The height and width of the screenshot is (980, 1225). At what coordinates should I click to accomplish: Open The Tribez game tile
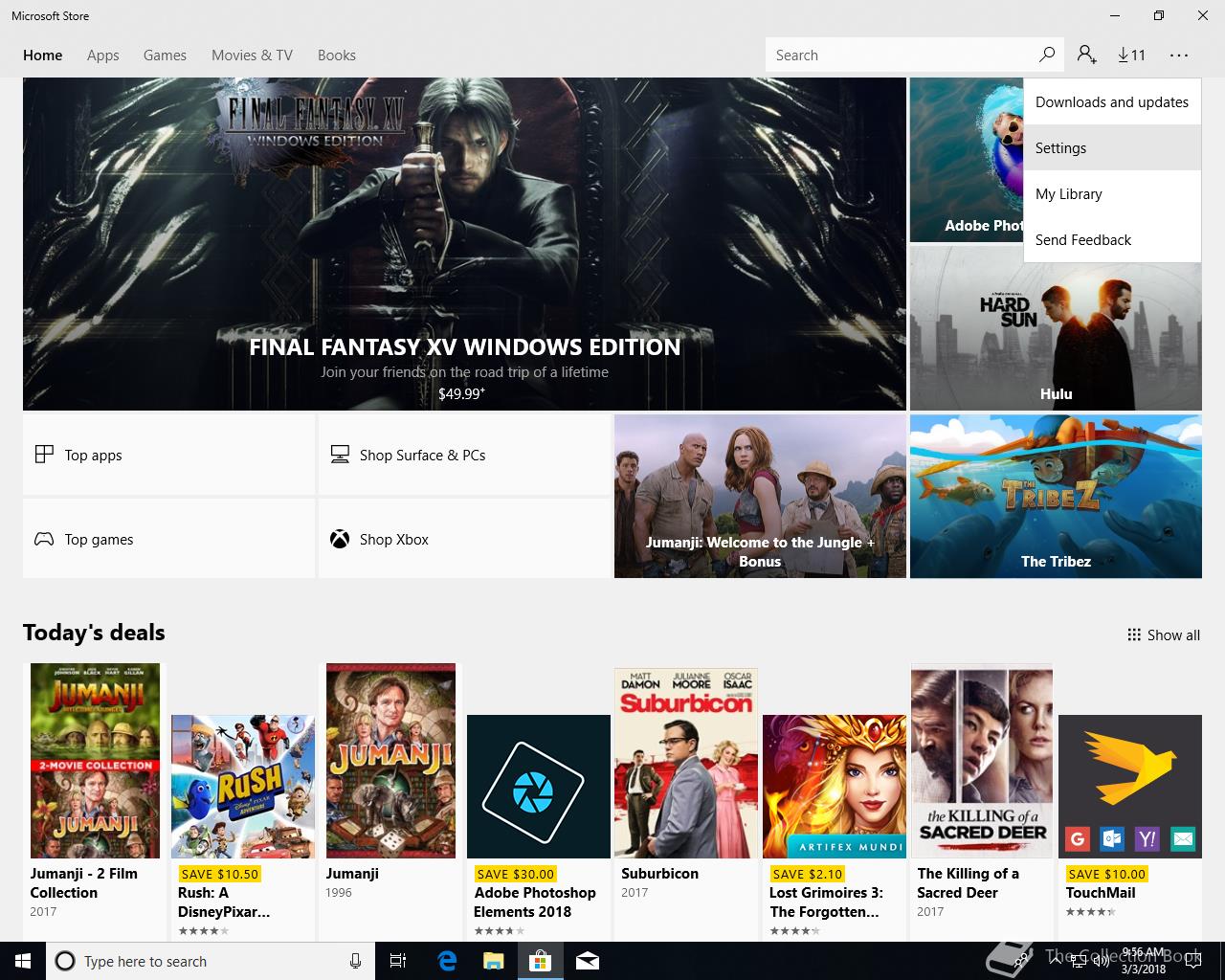tap(1056, 496)
